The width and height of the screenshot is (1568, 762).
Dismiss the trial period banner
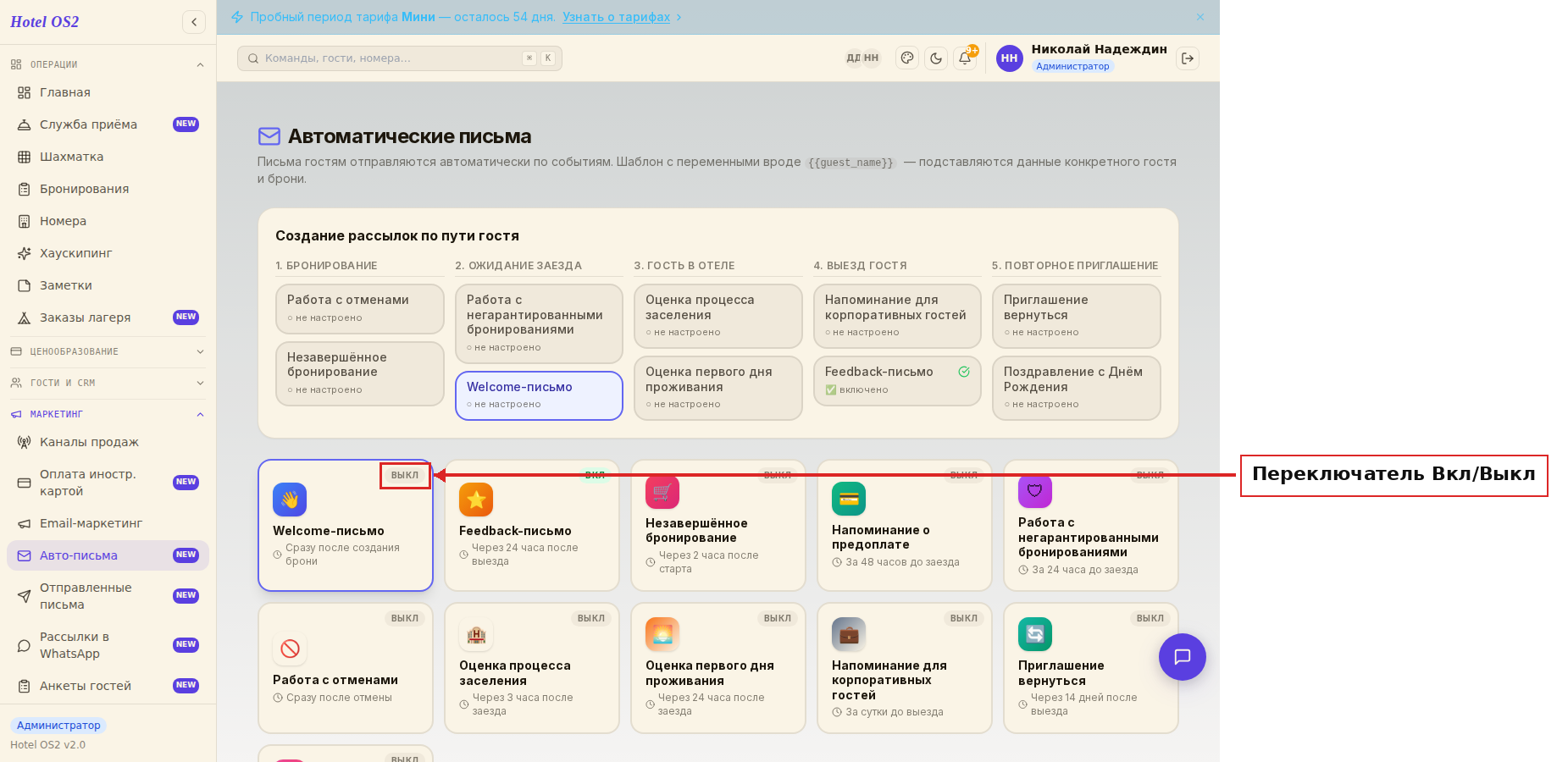(1200, 17)
